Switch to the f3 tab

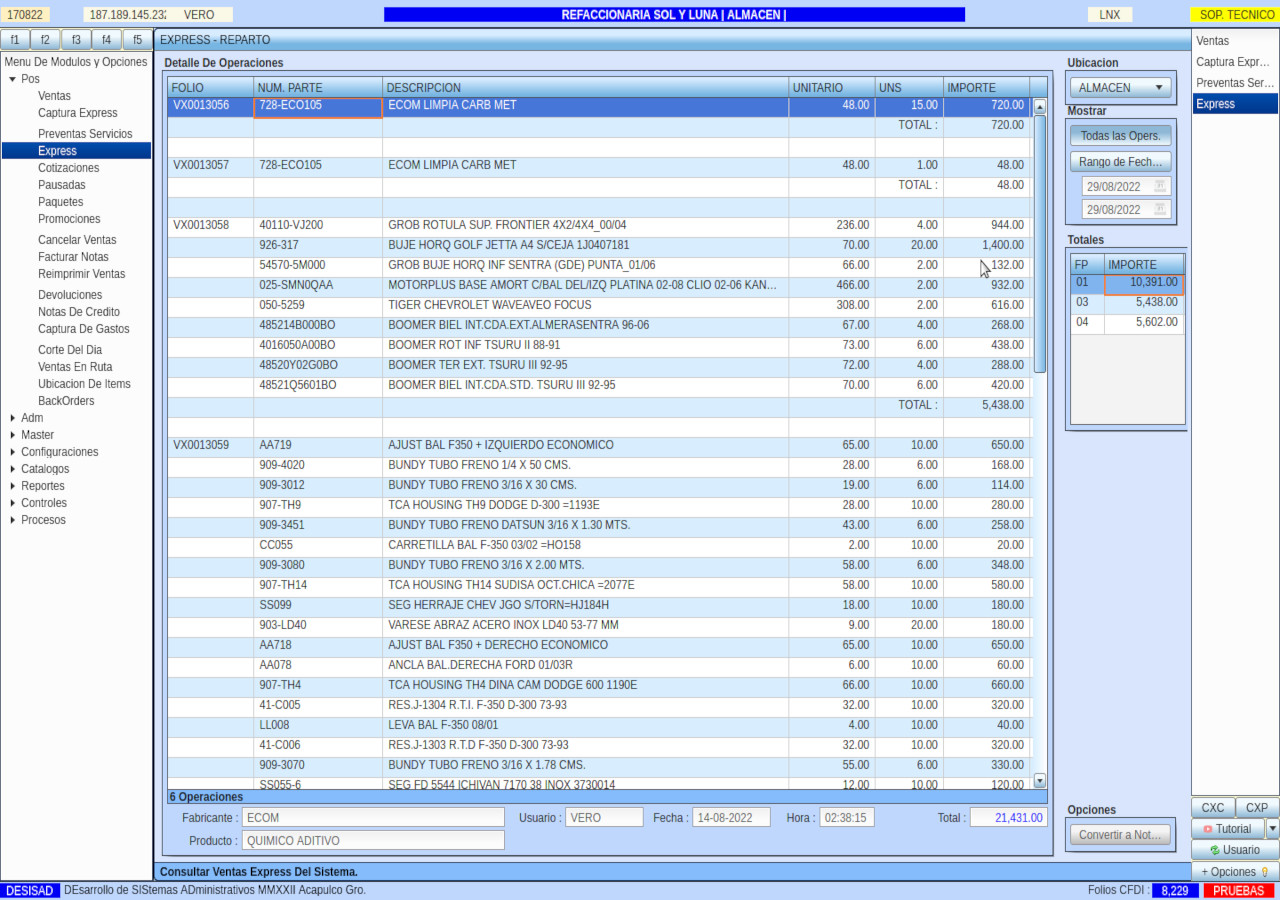pyautogui.click(x=76, y=40)
